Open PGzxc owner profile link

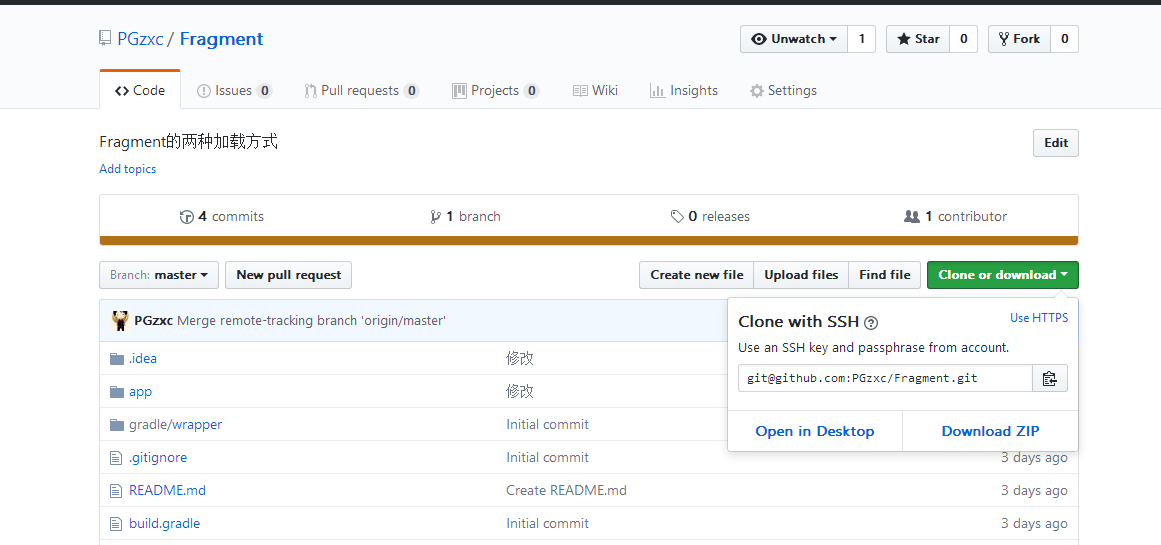[x=140, y=39]
